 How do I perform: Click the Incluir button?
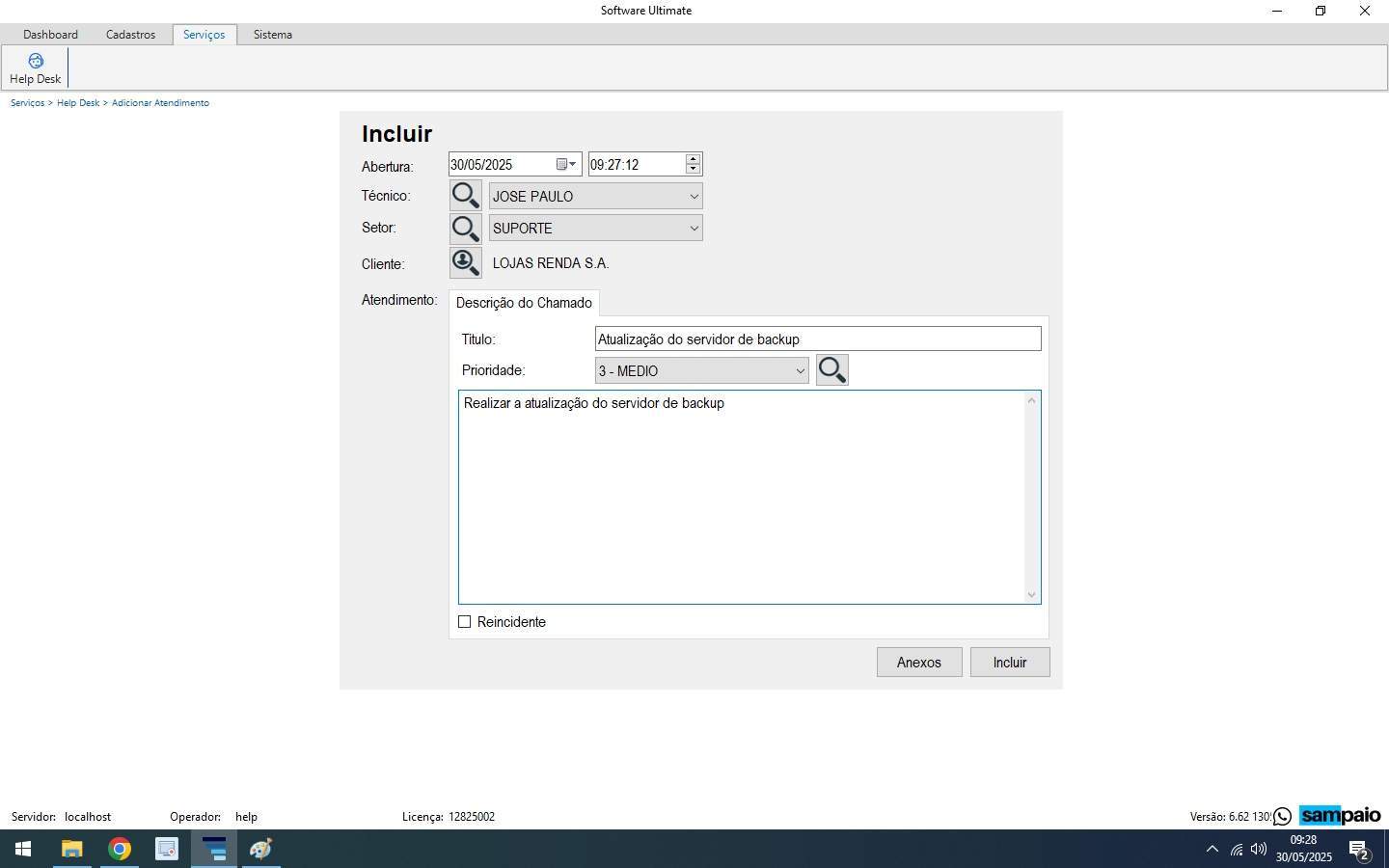(x=1010, y=663)
